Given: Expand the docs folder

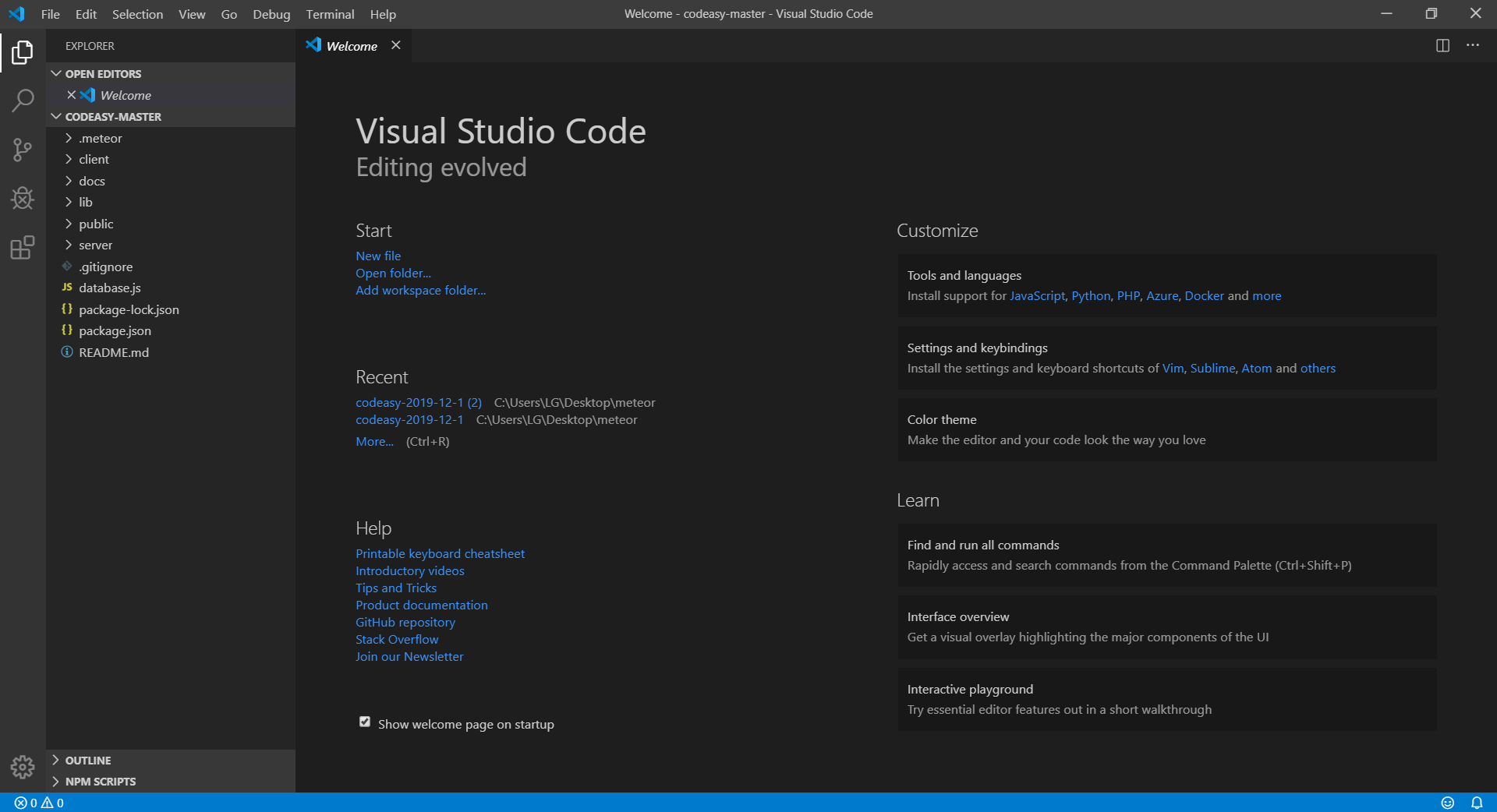Looking at the screenshot, I should click(69, 181).
